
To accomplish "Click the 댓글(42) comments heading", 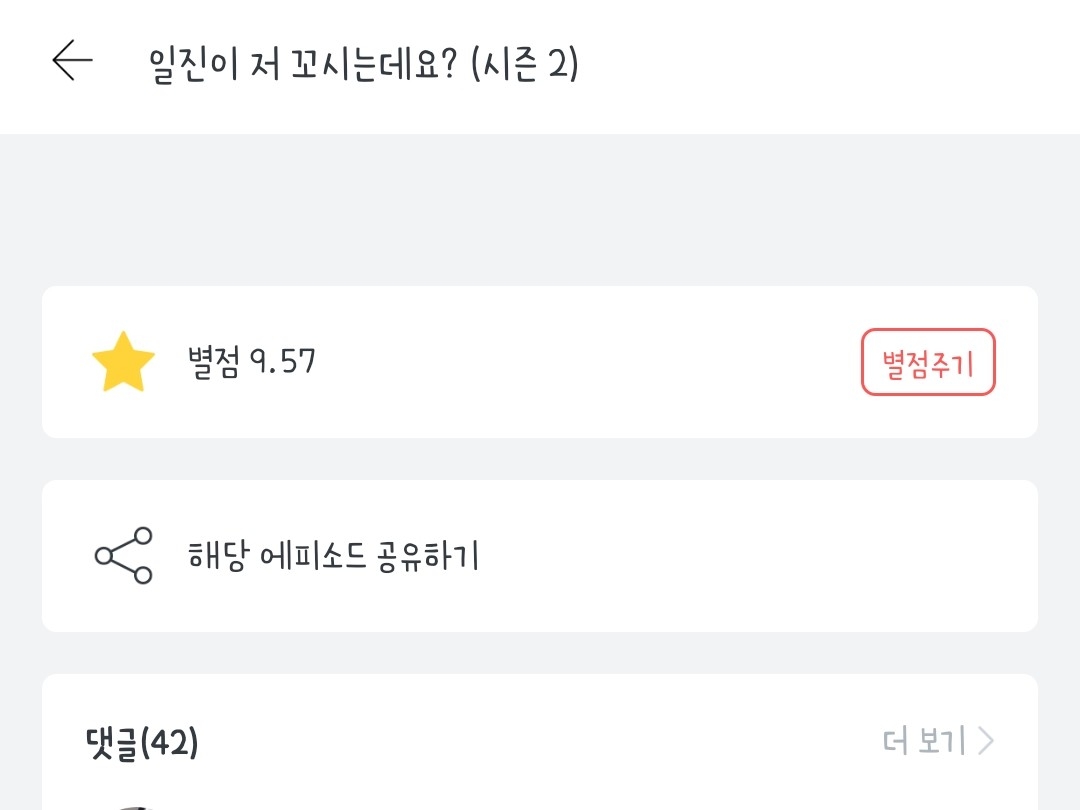I will [142, 742].
